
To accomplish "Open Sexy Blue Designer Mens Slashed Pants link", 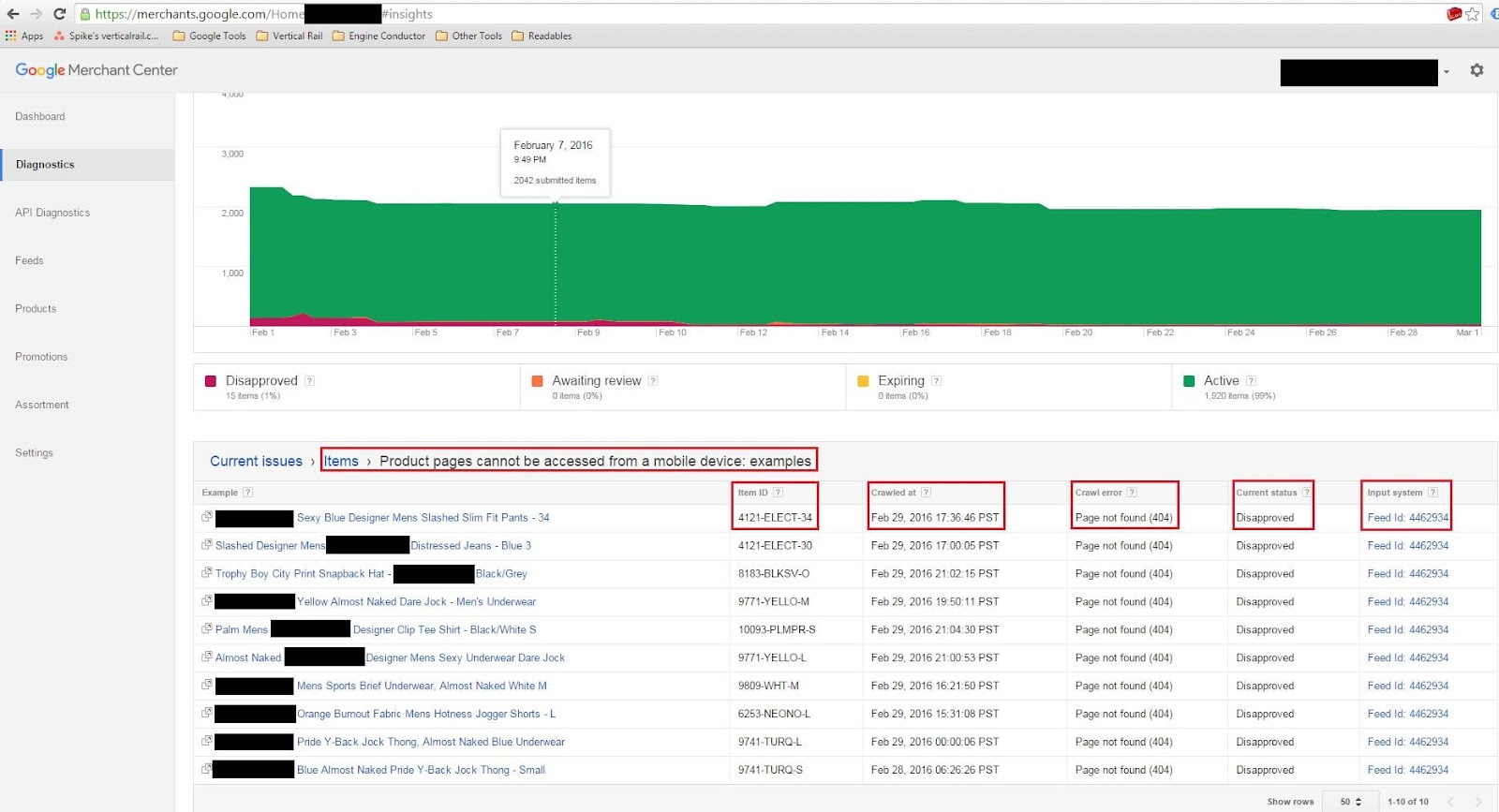I will pyautogui.click(x=423, y=518).
